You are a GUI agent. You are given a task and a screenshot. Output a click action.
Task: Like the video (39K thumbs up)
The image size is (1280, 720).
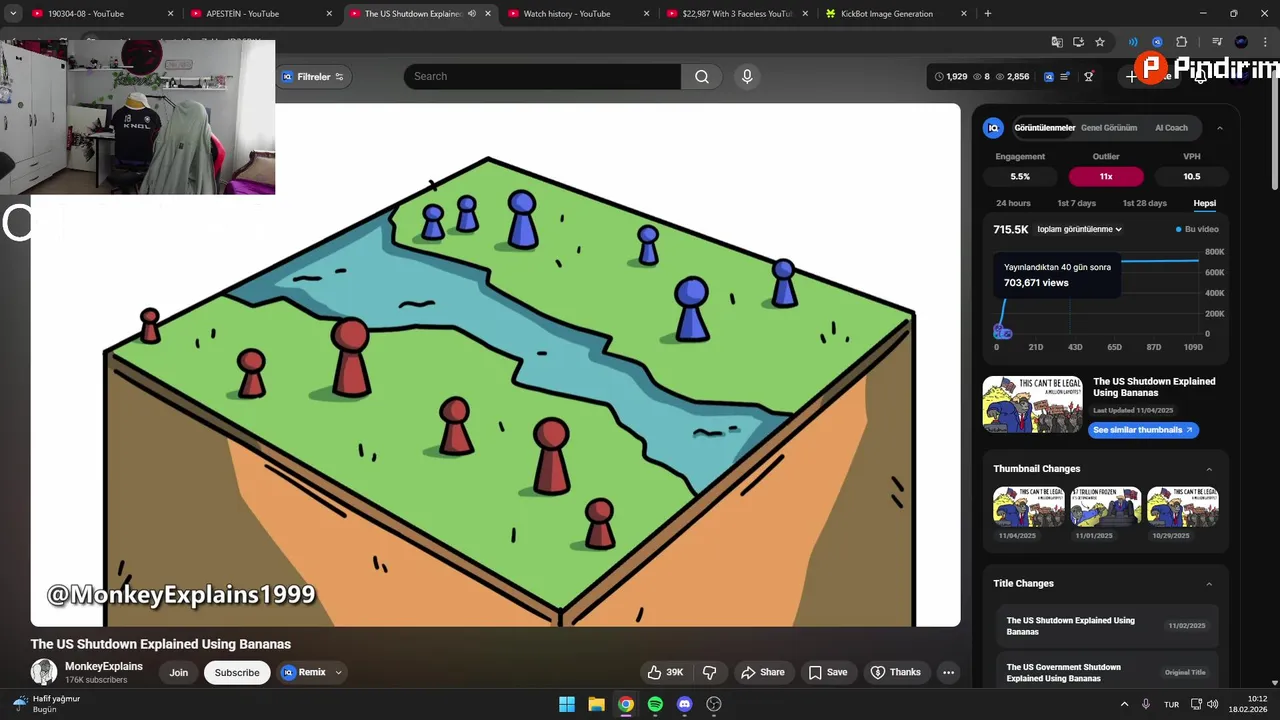point(665,672)
